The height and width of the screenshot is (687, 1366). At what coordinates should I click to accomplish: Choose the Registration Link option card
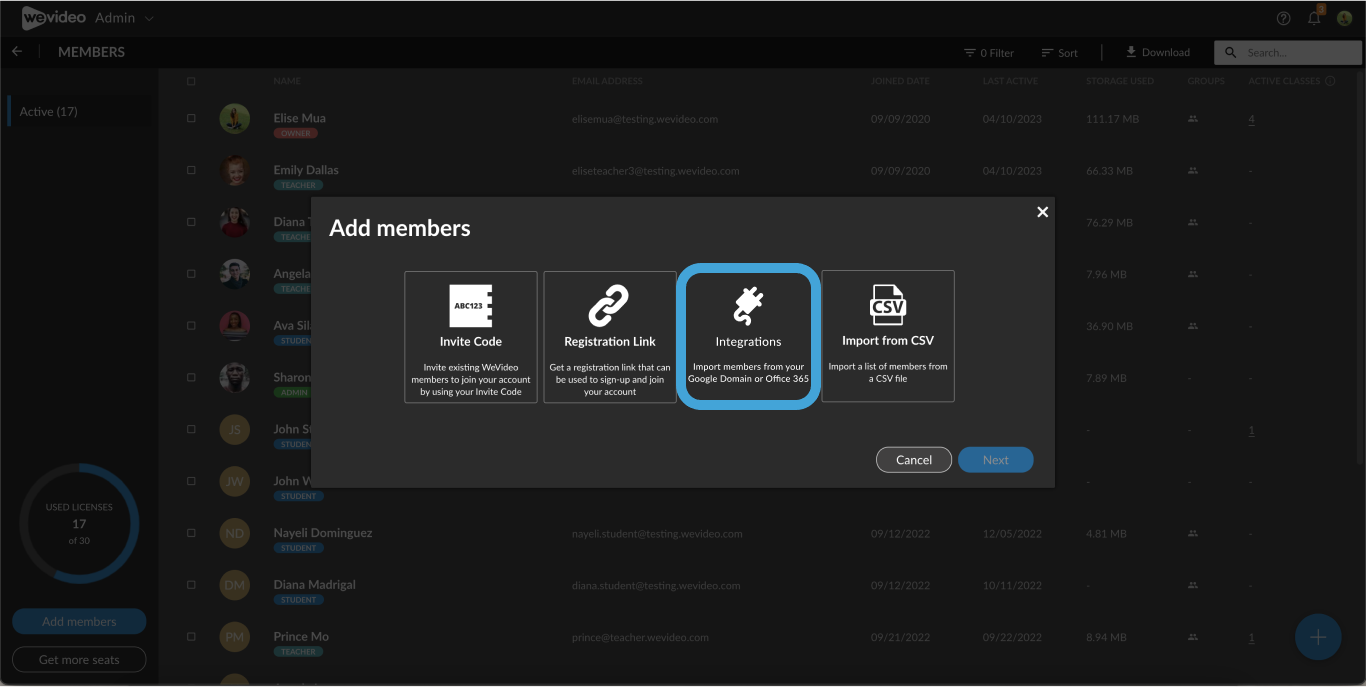pyautogui.click(x=610, y=337)
